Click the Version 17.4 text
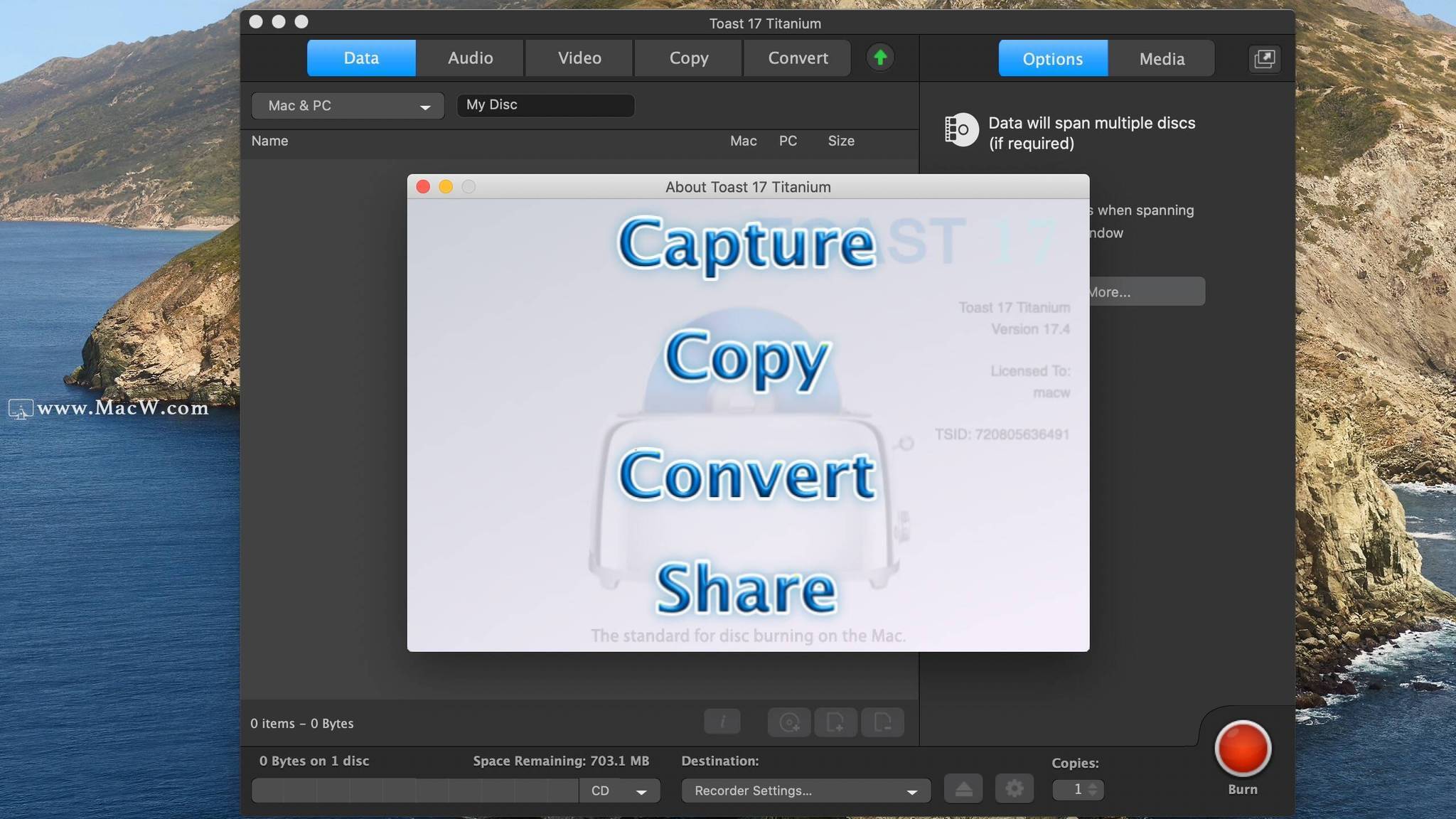 [1030, 329]
